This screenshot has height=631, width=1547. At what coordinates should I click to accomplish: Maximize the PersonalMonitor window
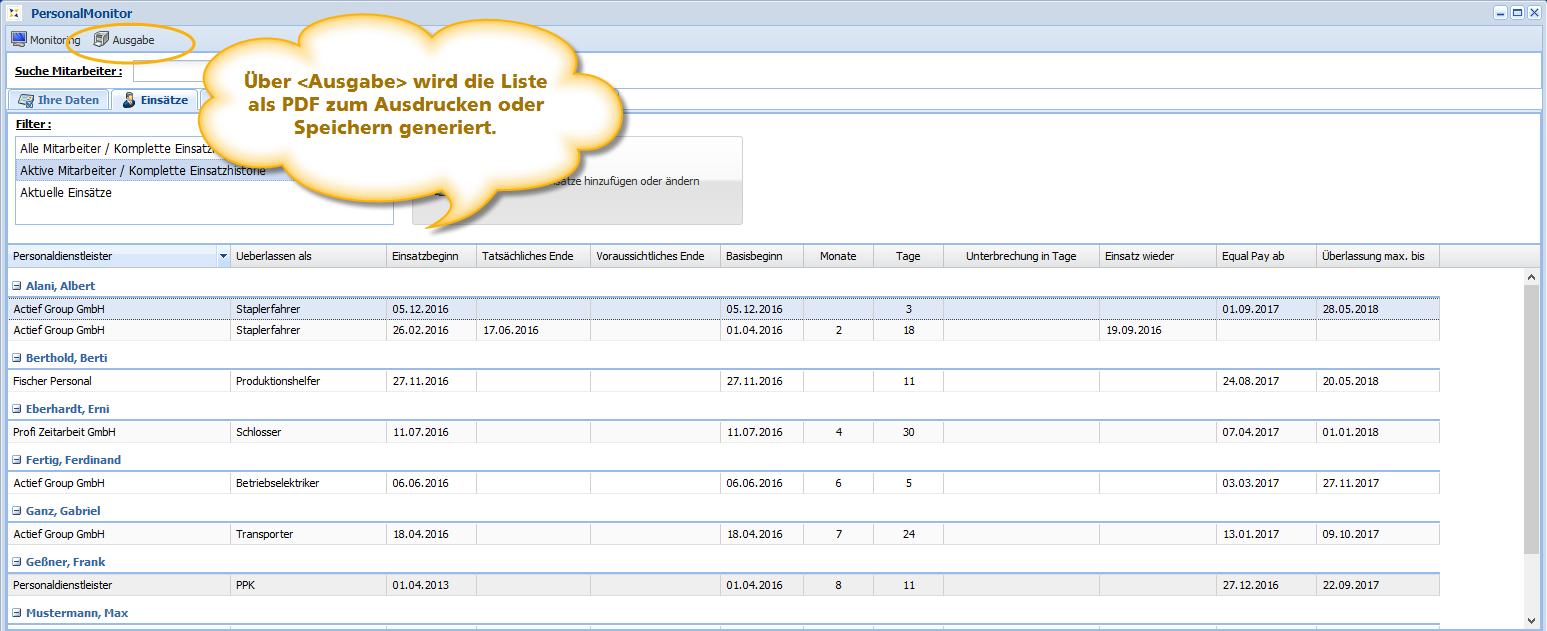click(1516, 13)
